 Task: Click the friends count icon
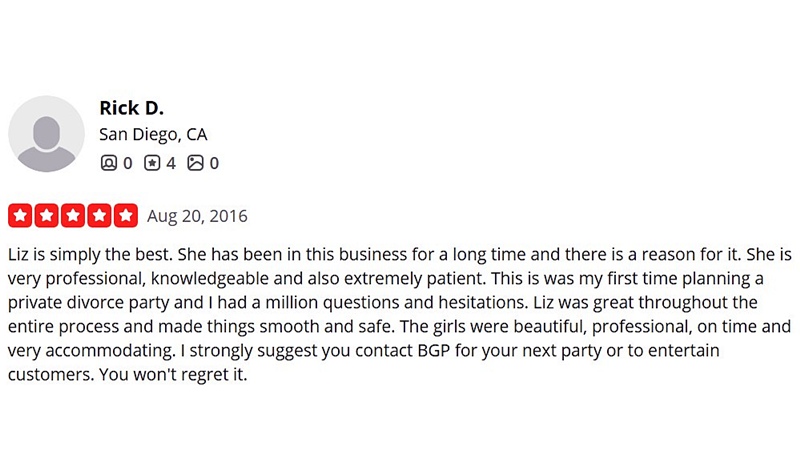pyautogui.click(x=108, y=162)
